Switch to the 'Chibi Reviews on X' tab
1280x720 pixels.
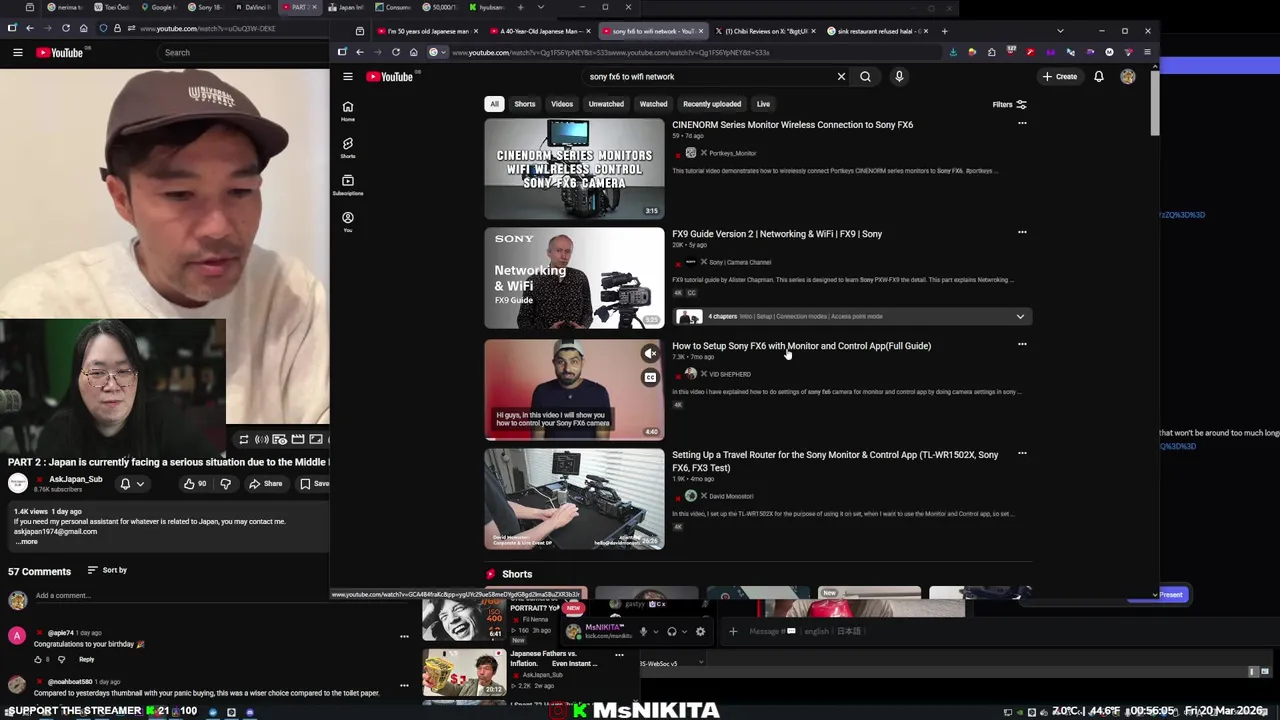click(x=766, y=31)
